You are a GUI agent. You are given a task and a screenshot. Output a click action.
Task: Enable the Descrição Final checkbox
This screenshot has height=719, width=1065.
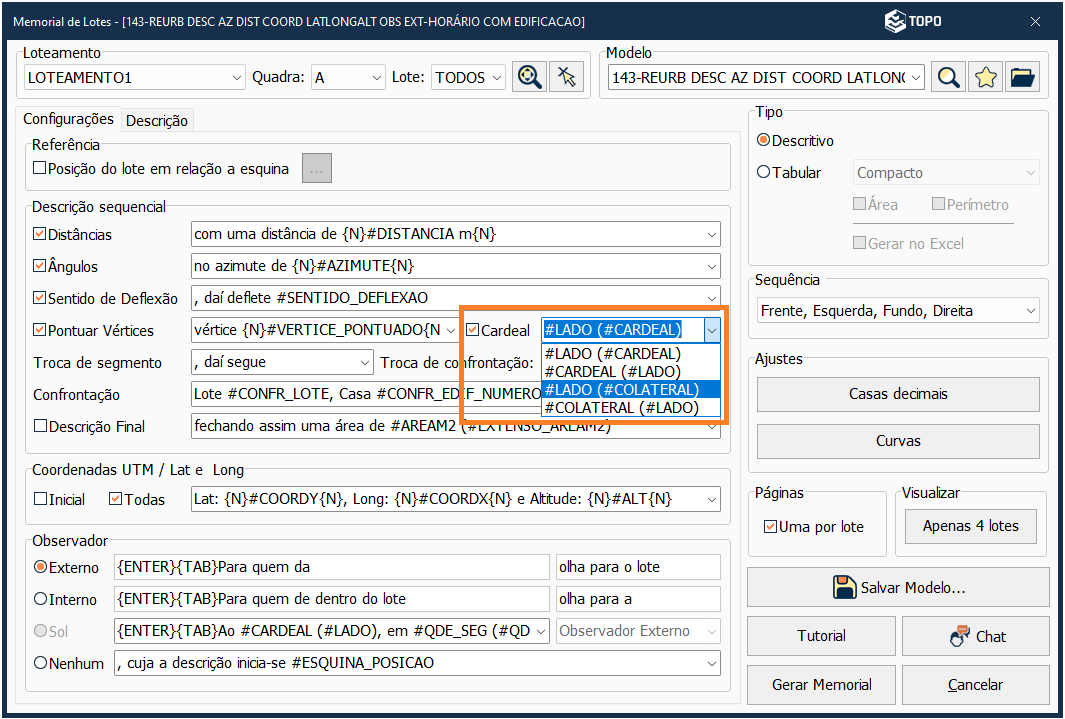pyautogui.click(x=40, y=426)
